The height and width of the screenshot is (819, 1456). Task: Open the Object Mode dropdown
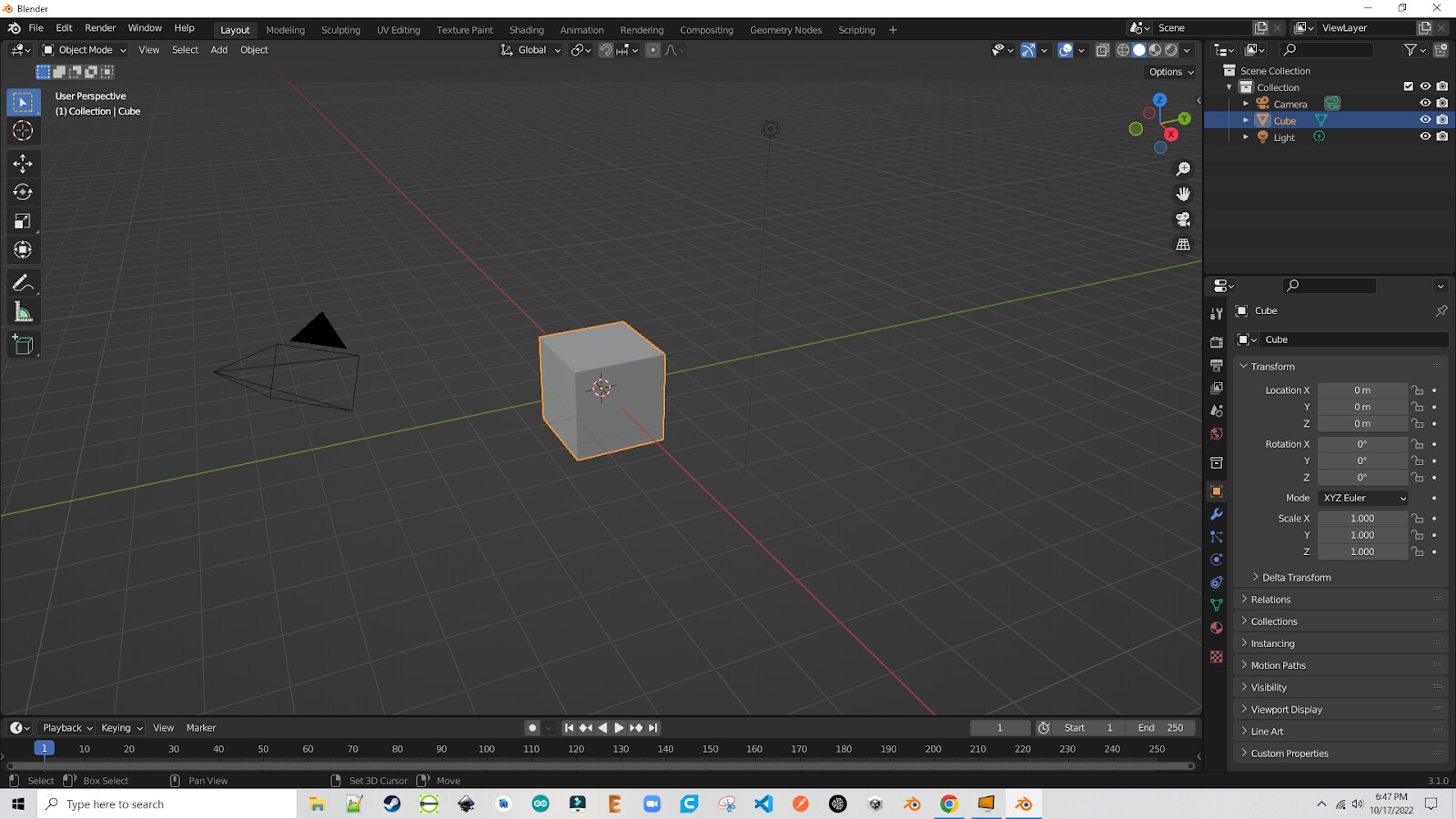84,50
